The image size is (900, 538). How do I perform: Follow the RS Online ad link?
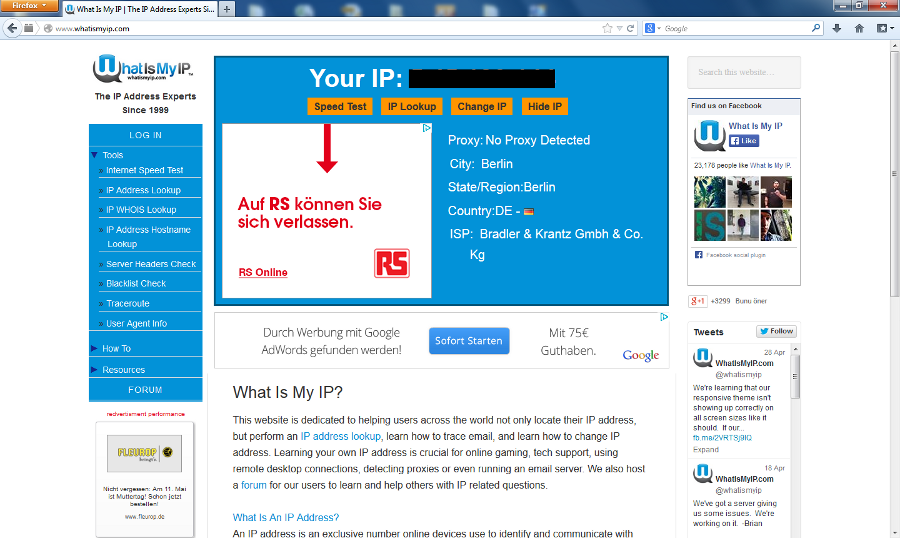coord(263,272)
